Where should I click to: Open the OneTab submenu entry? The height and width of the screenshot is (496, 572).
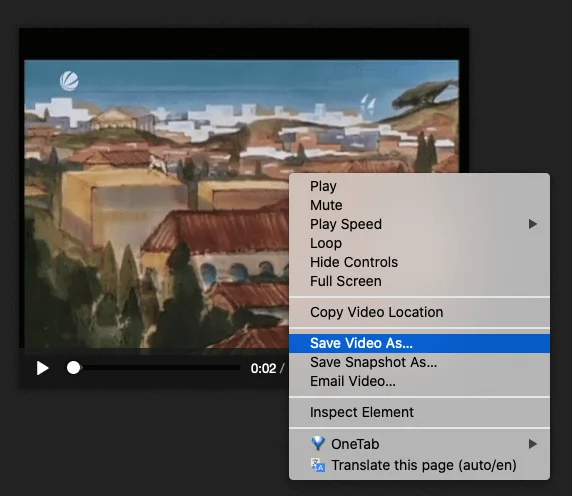coord(419,444)
